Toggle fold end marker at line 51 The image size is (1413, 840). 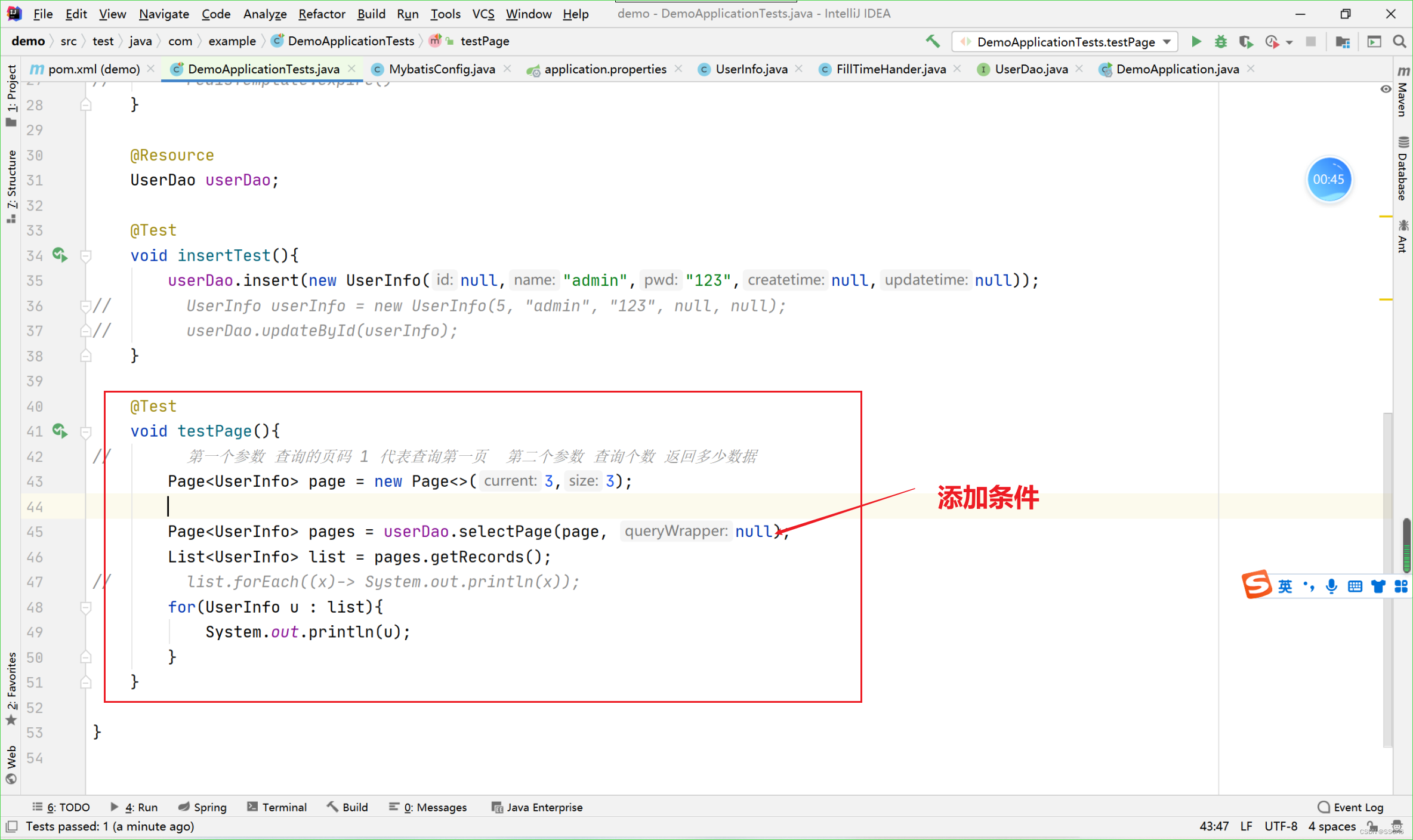[x=86, y=682]
